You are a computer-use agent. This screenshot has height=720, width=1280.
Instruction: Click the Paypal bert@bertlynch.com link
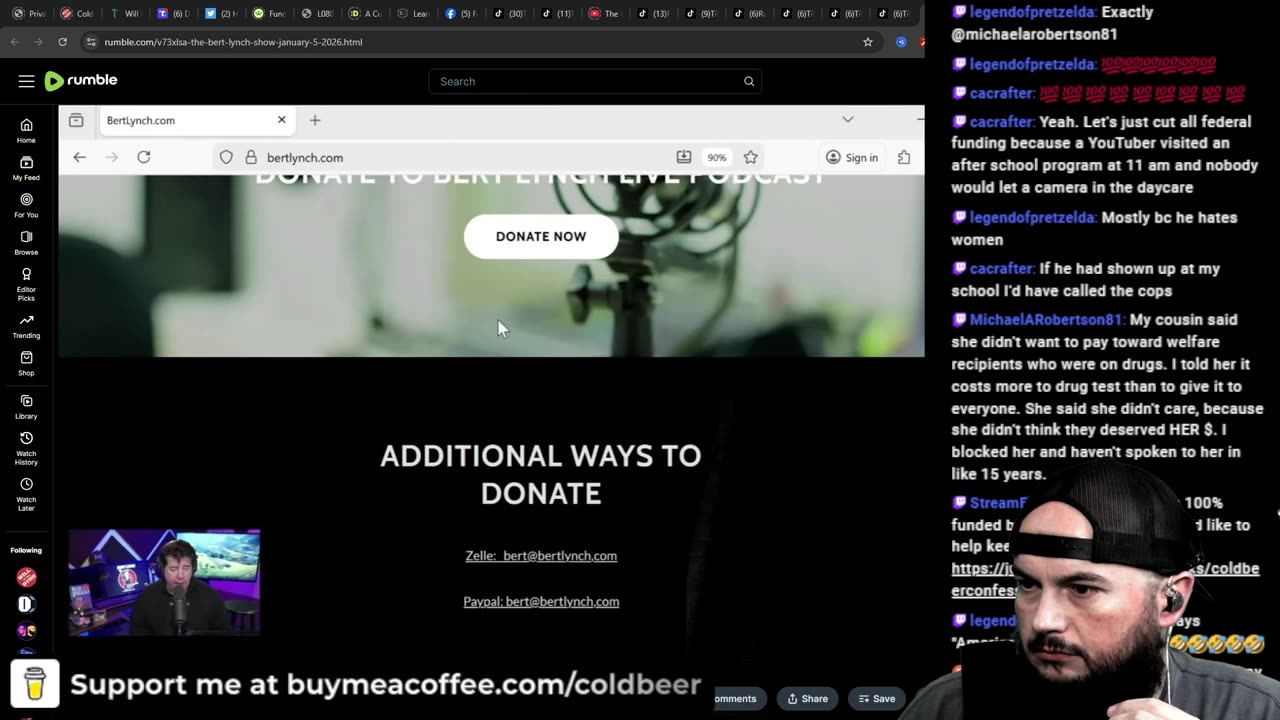point(541,601)
